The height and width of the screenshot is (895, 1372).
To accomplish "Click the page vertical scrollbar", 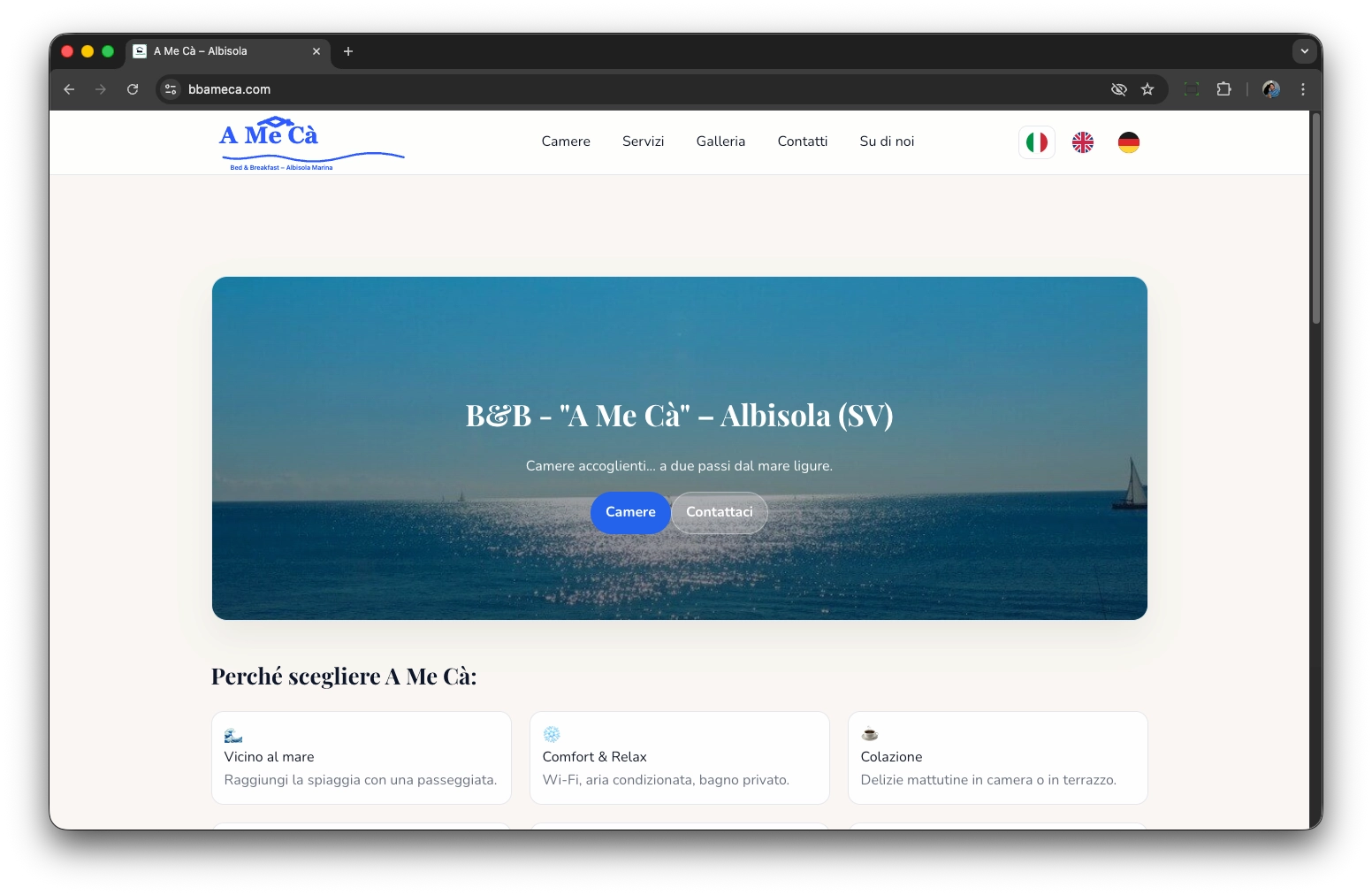I will tap(1315, 221).
